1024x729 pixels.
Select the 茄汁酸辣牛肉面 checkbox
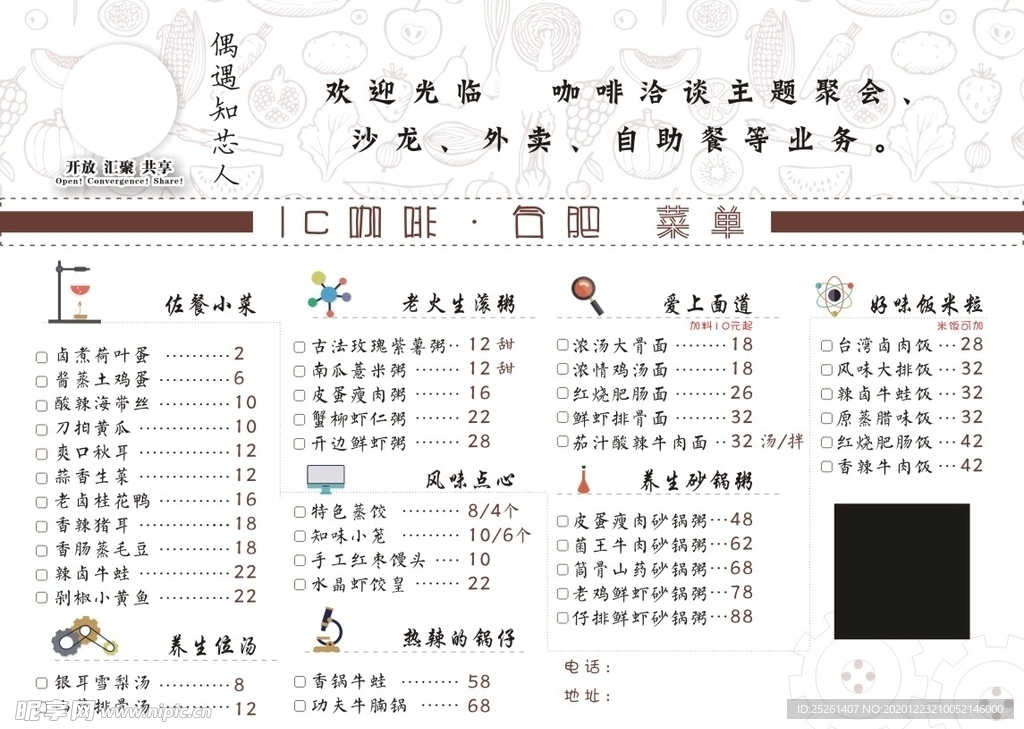pyautogui.click(x=563, y=442)
